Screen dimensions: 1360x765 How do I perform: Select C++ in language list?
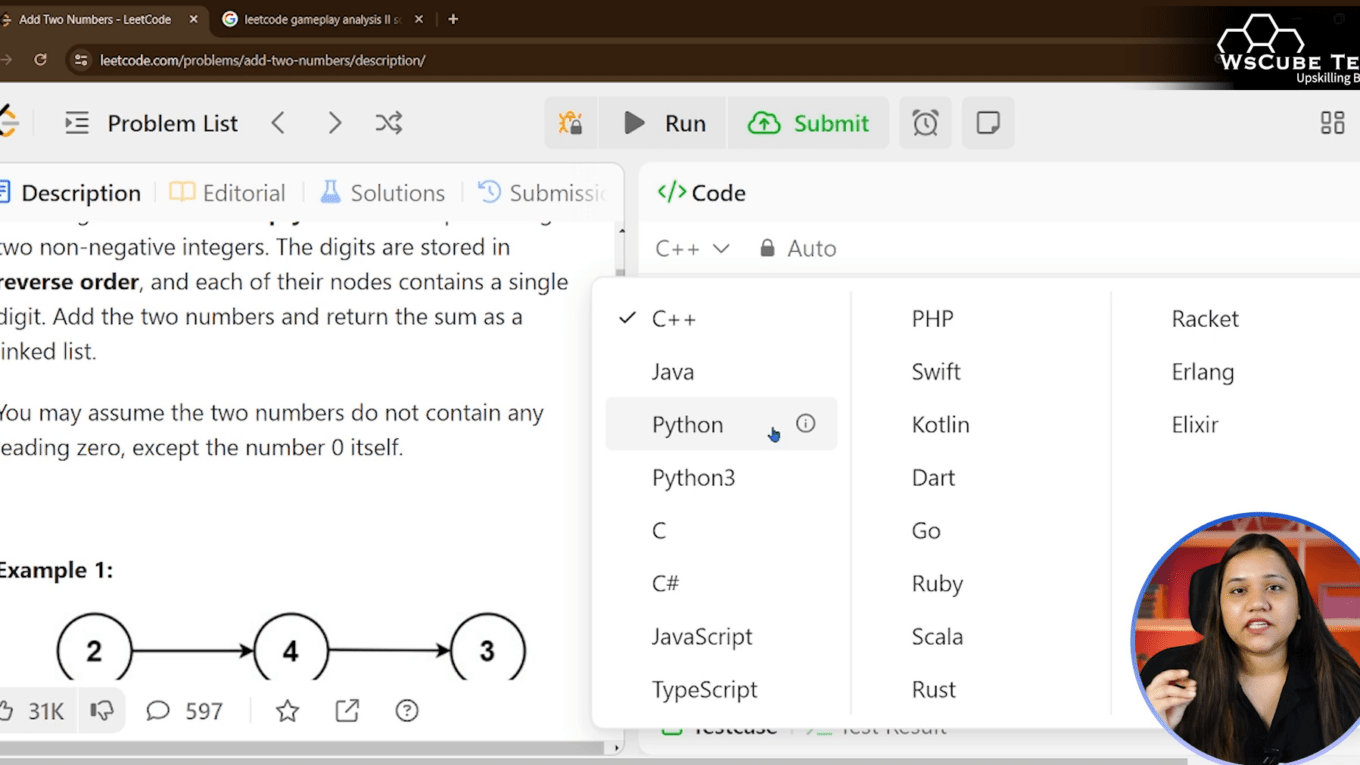pos(721,319)
